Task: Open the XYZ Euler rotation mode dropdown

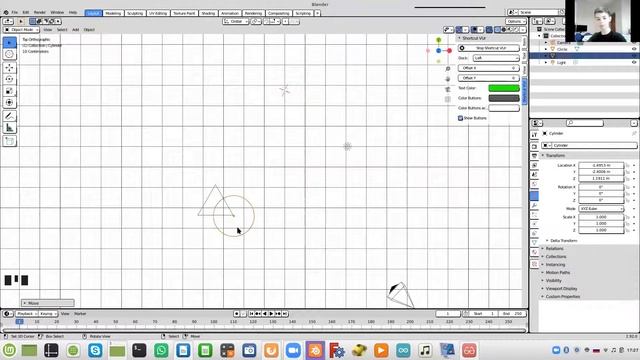Action: click(602, 209)
